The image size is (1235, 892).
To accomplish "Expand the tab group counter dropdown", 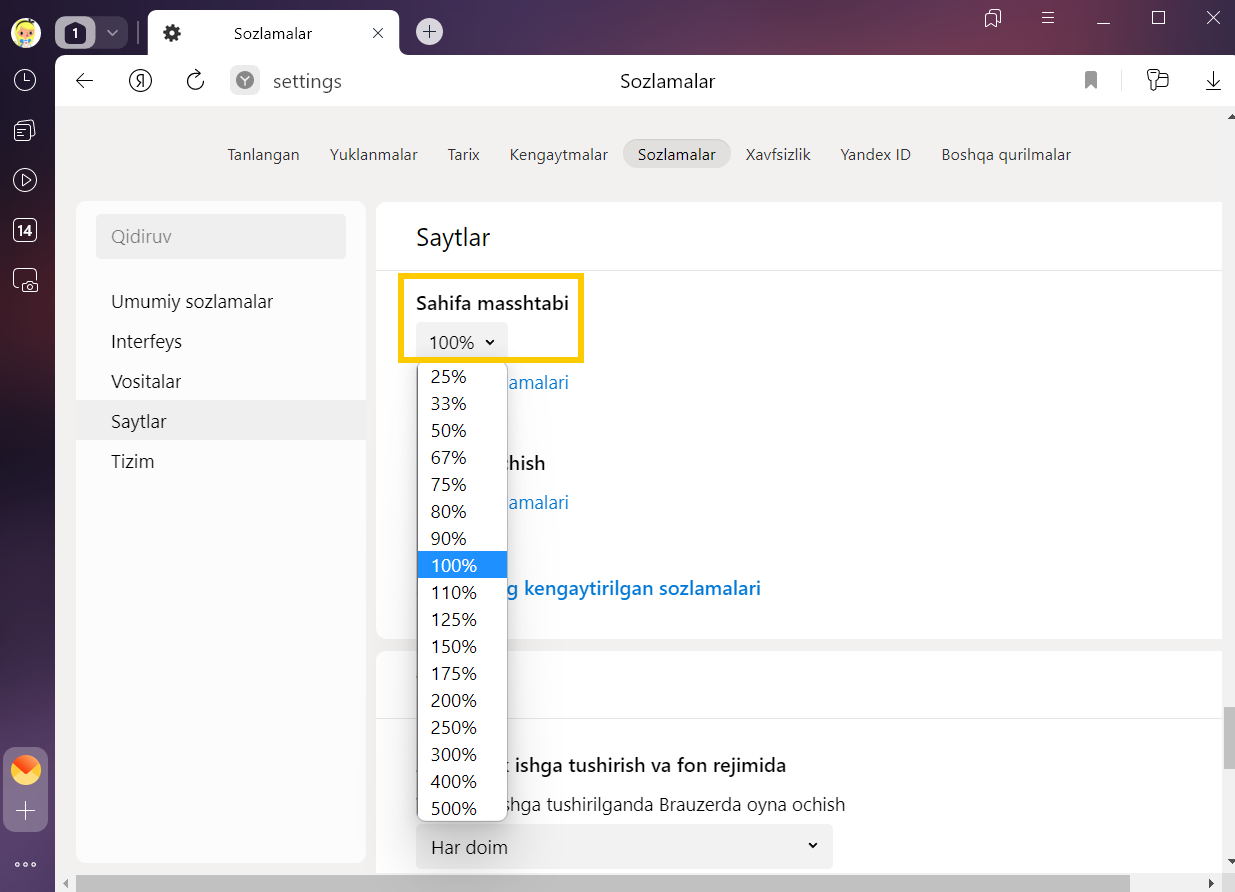I will [112, 33].
